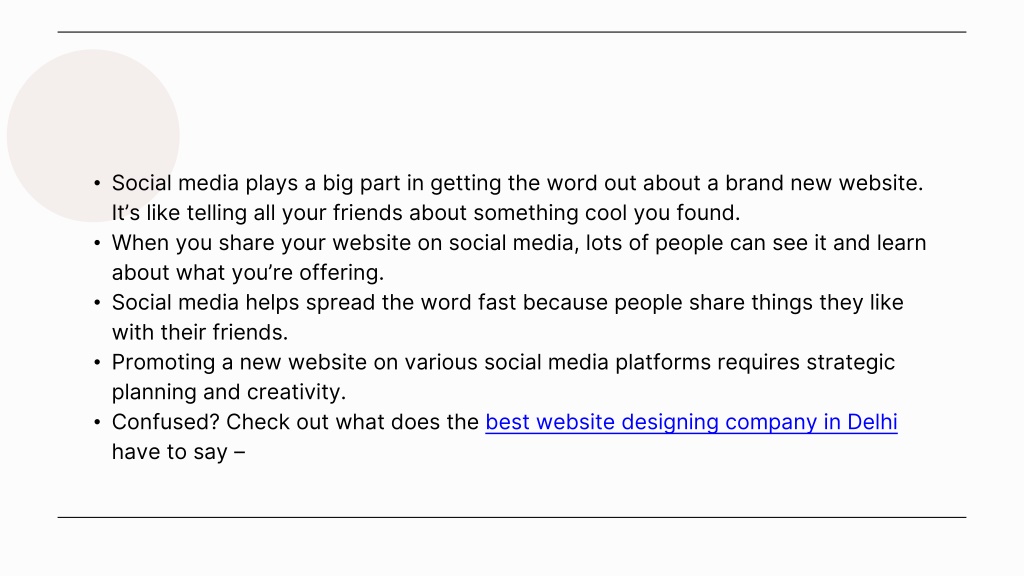Click the bullet dot before 'Social media plays'
The width and height of the screenshot is (1024, 576).
click(x=97, y=183)
